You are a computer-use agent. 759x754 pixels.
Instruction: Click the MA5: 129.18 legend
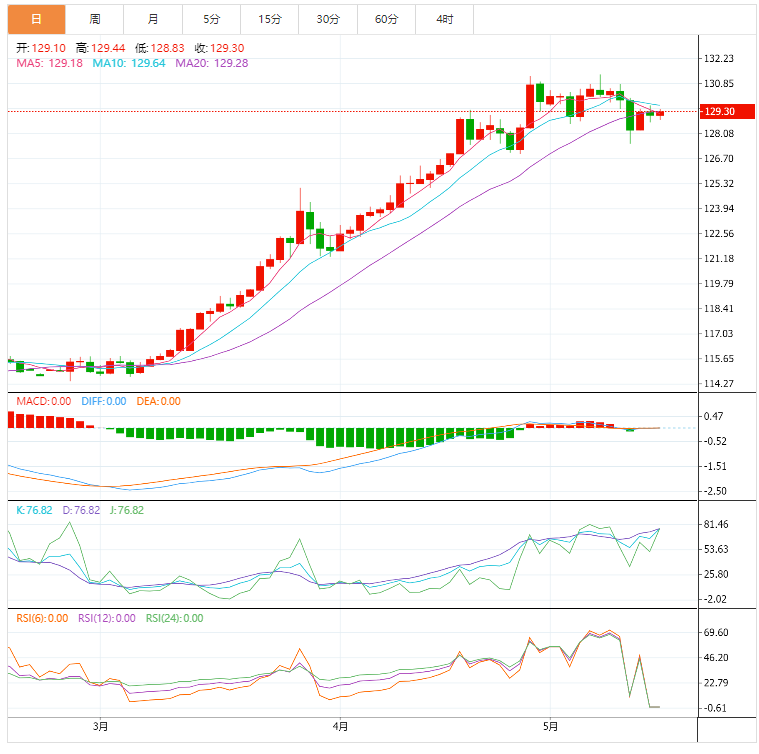(49, 63)
